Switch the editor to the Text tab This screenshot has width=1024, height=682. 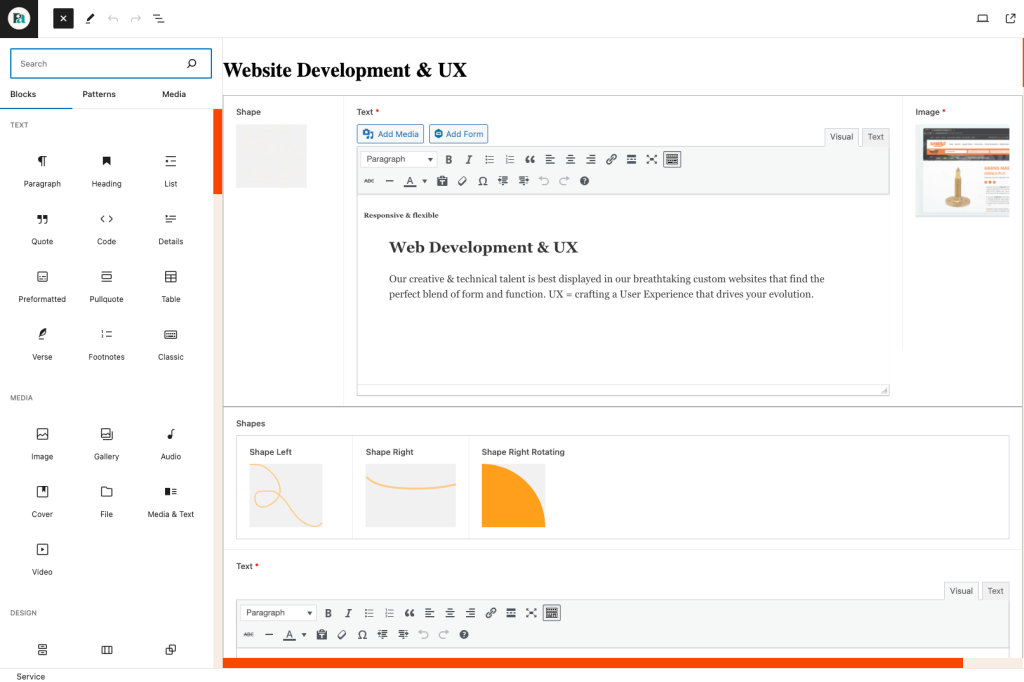pyautogui.click(x=875, y=136)
